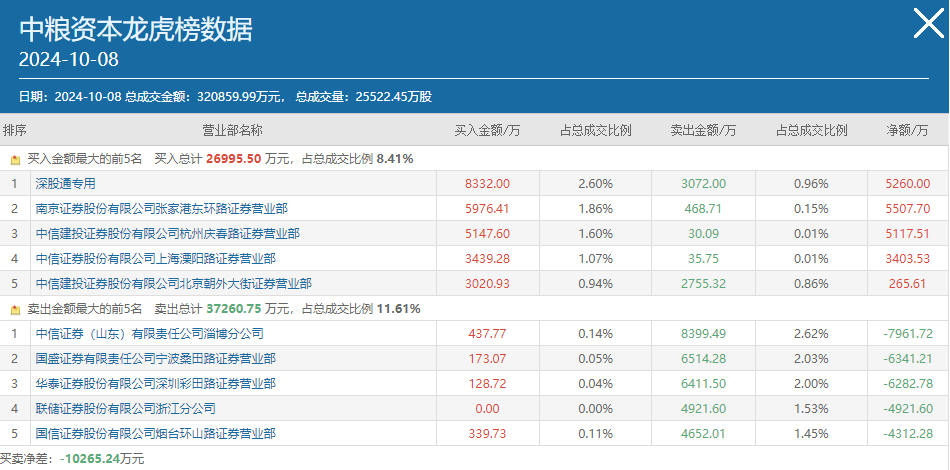
Task: Select net amount 5260.00 cell
Action: pyautogui.click(x=909, y=184)
